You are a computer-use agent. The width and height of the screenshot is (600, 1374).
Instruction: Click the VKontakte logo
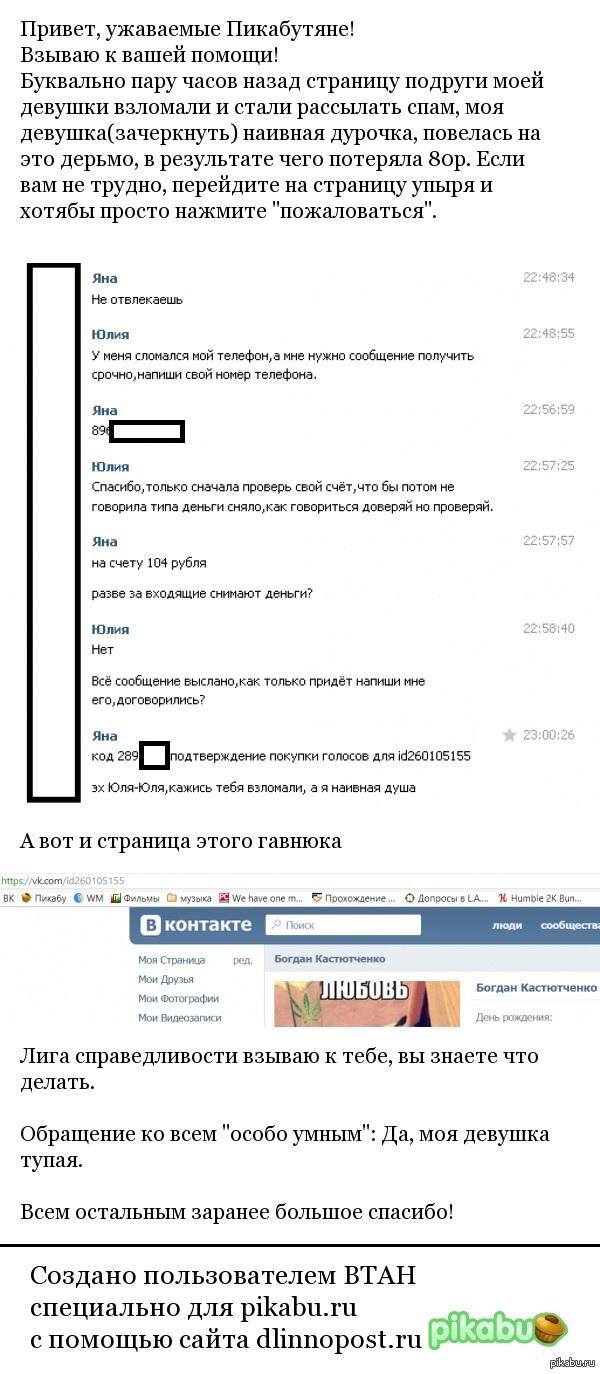pos(196,925)
